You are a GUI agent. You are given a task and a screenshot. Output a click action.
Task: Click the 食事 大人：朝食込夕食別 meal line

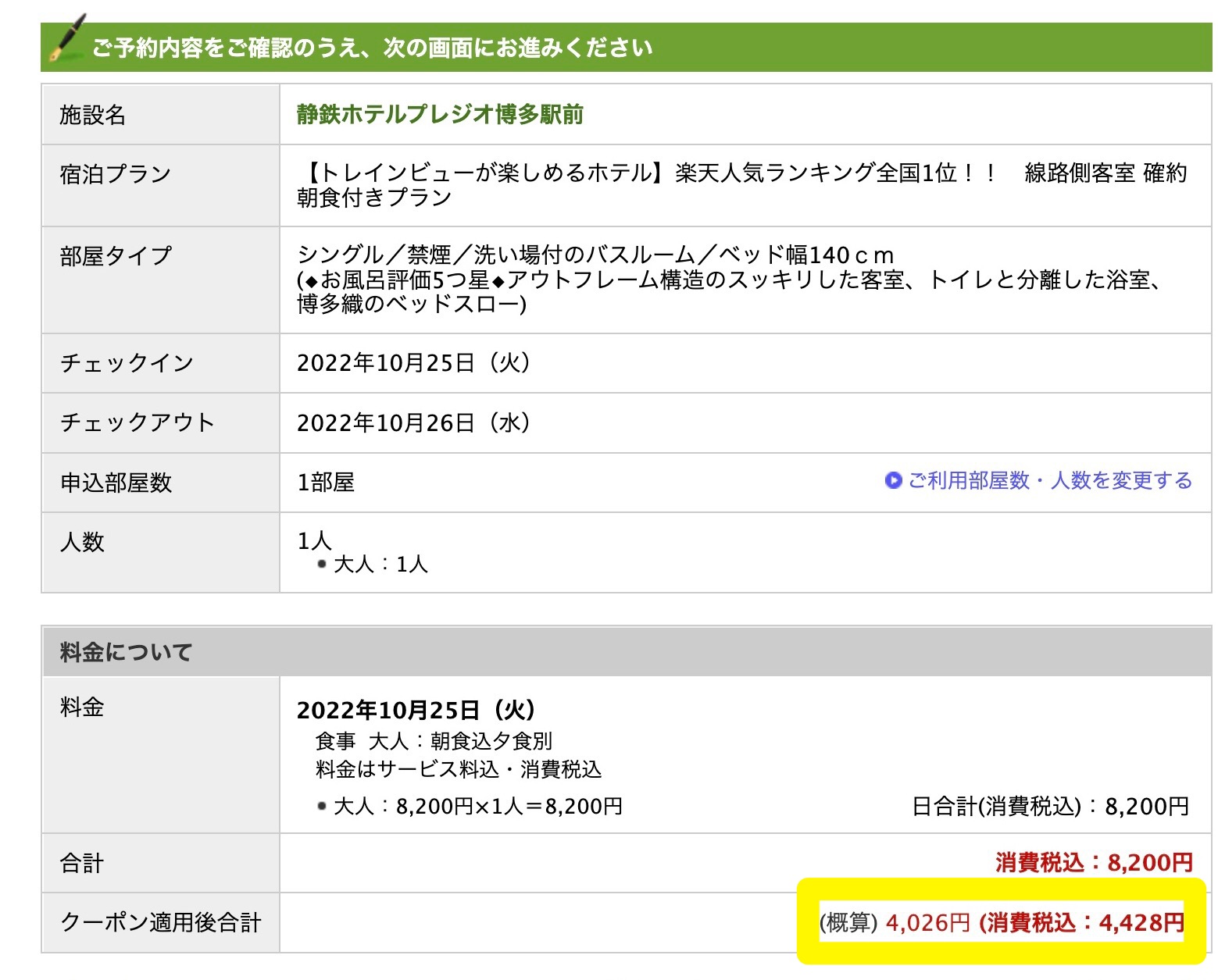coord(434,741)
